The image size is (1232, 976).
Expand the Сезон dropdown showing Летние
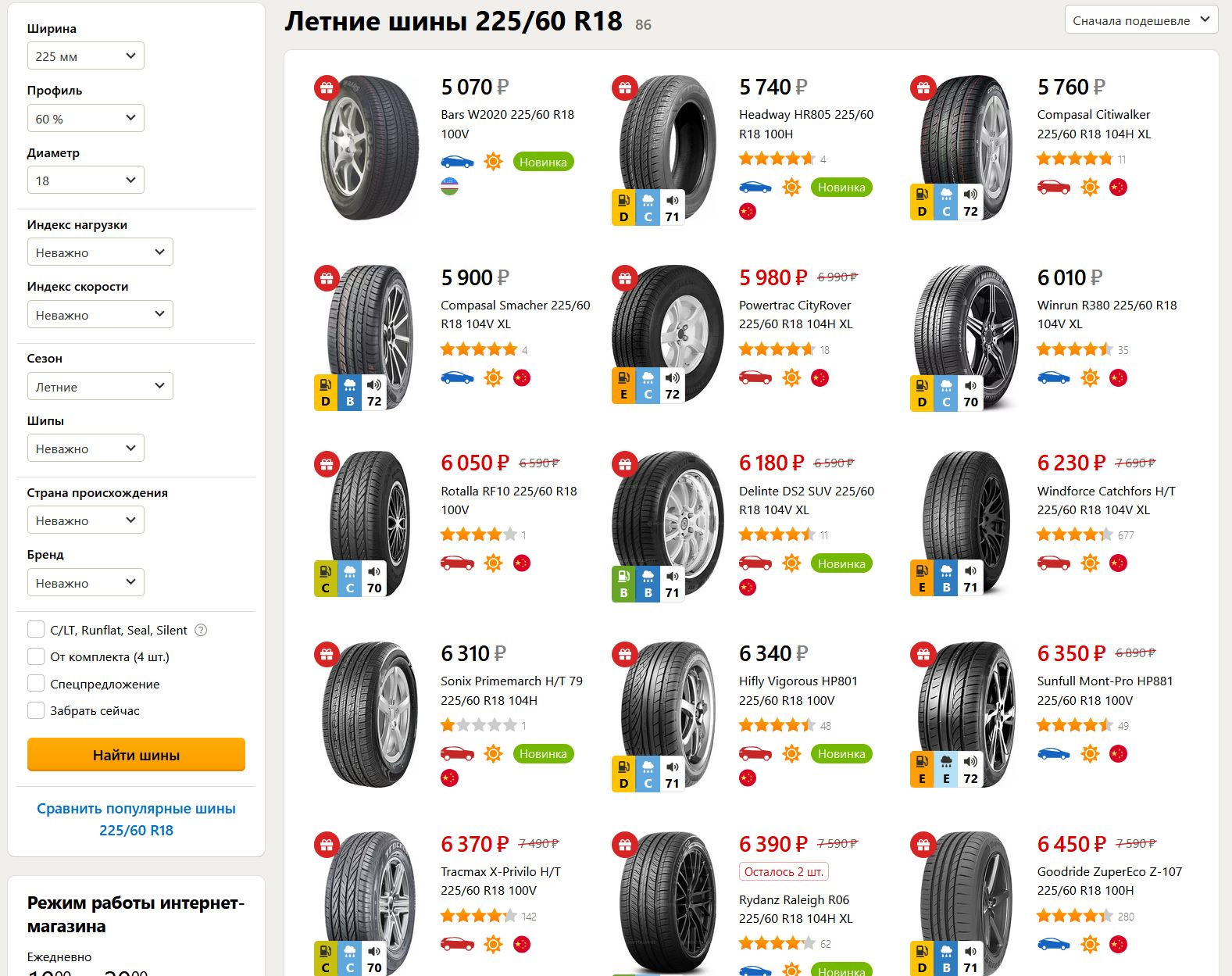pyautogui.click(x=100, y=387)
